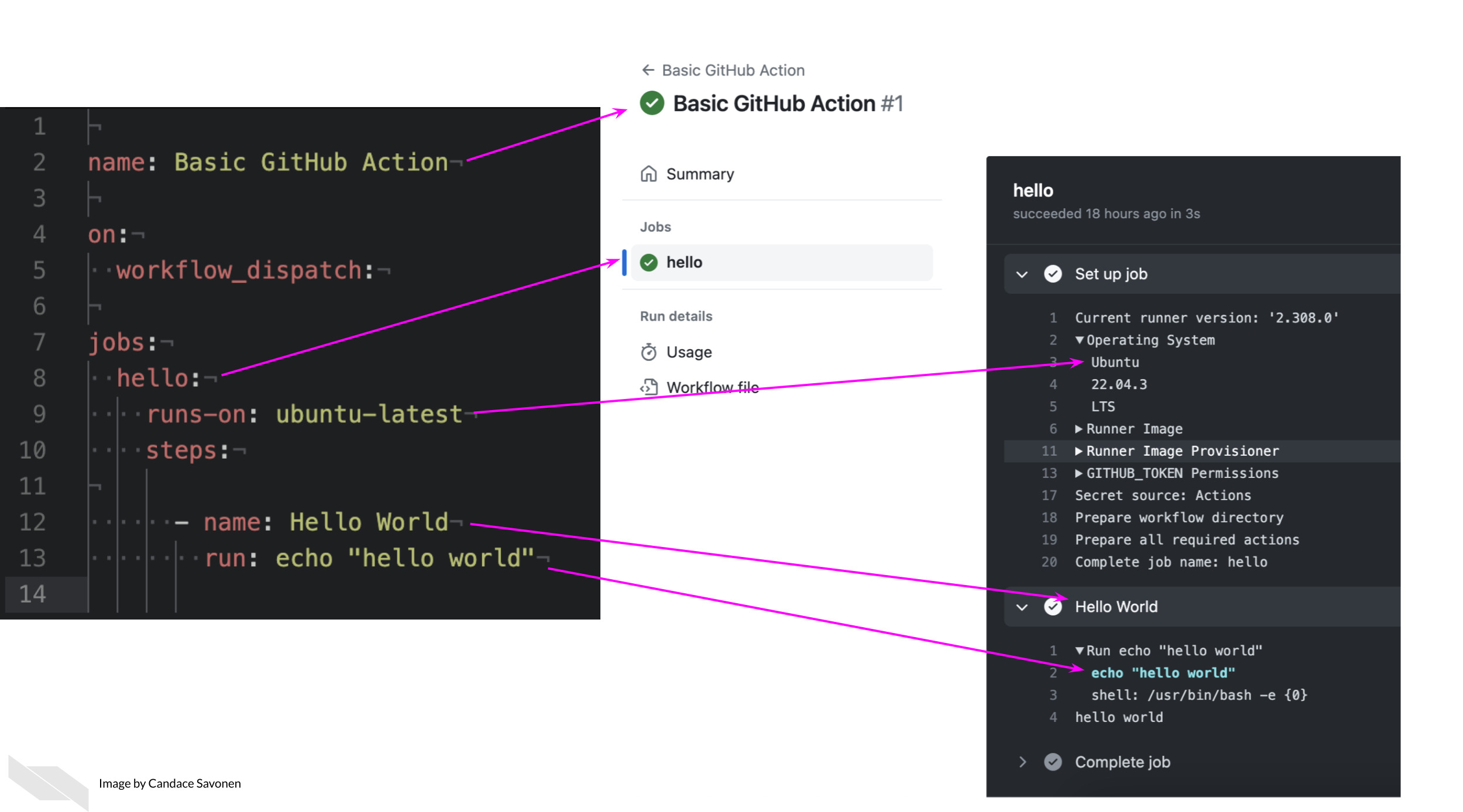Click line number 1 in the editor gutter
The width and height of the screenshot is (1463, 812).
point(39,127)
